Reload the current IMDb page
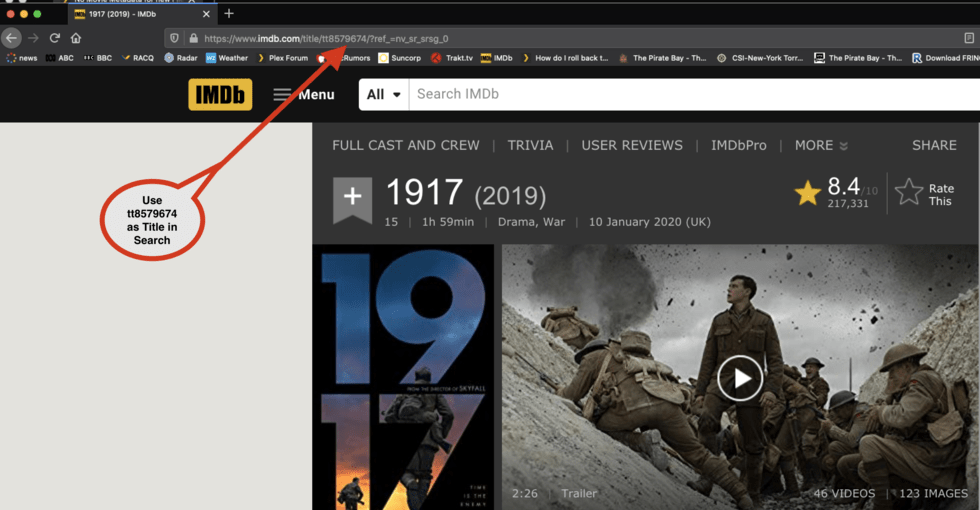The width and height of the screenshot is (980, 510). click(54, 38)
